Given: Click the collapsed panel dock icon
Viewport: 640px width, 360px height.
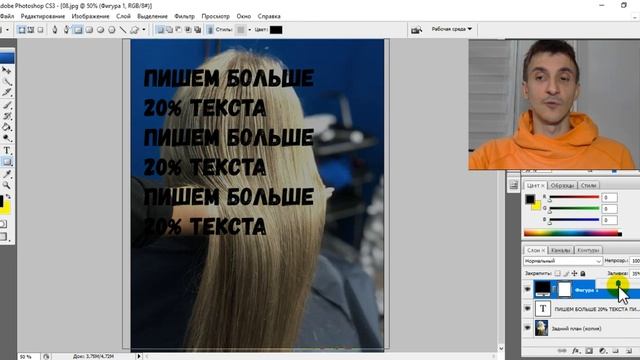Looking at the screenshot, I should [x=514, y=185].
